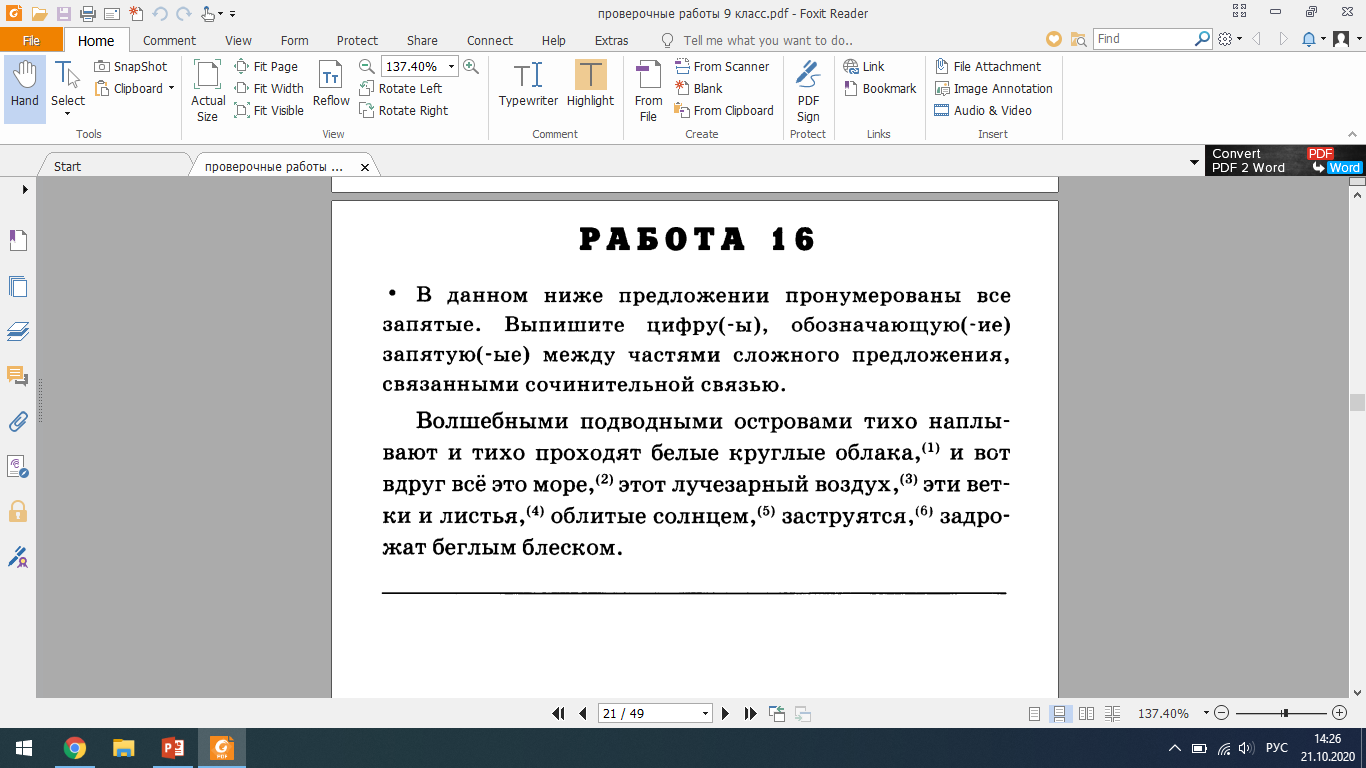Select the Typewriter tool
This screenshot has width=1366, height=768.
tap(528, 84)
